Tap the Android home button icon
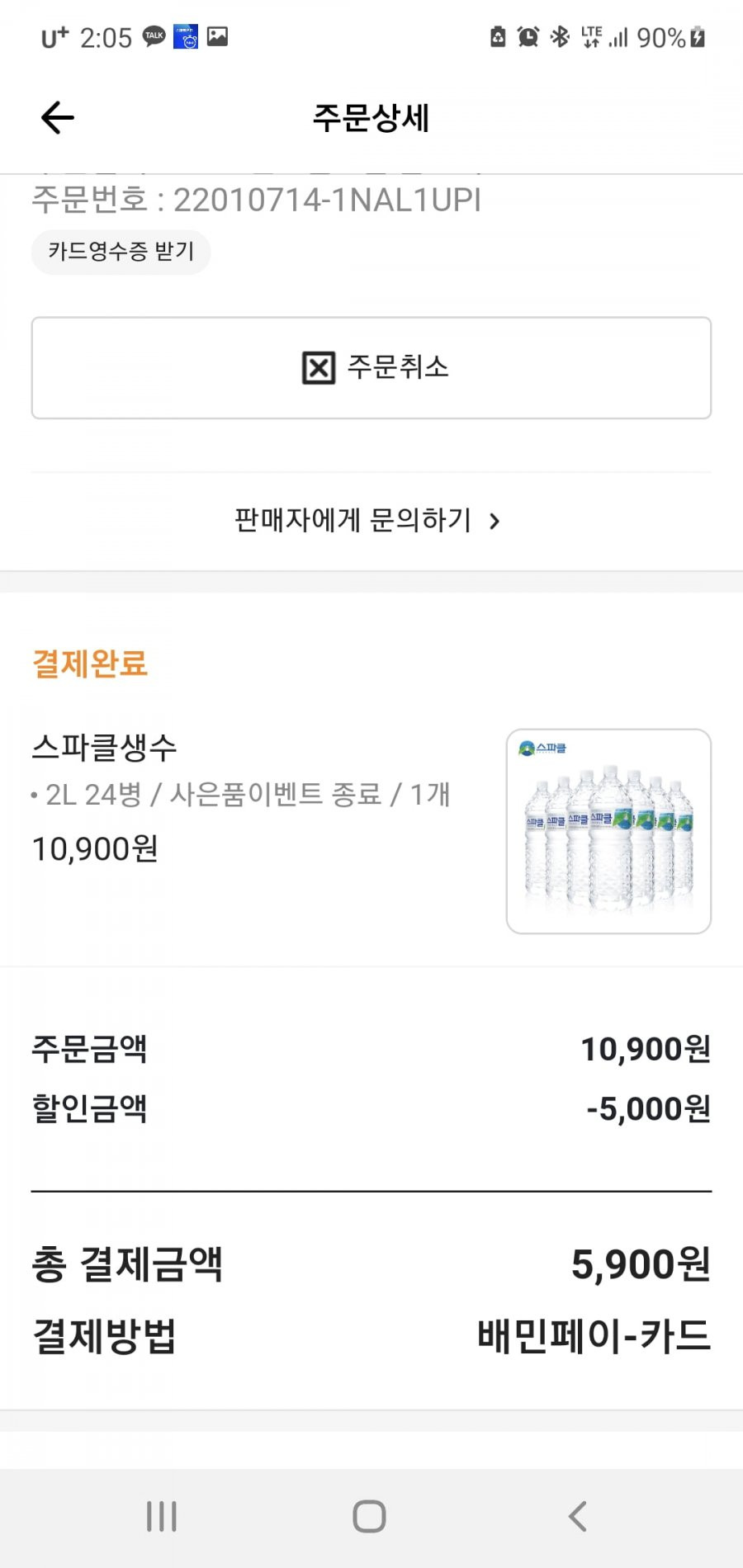The width and height of the screenshot is (743, 1568). click(369, 1516)
